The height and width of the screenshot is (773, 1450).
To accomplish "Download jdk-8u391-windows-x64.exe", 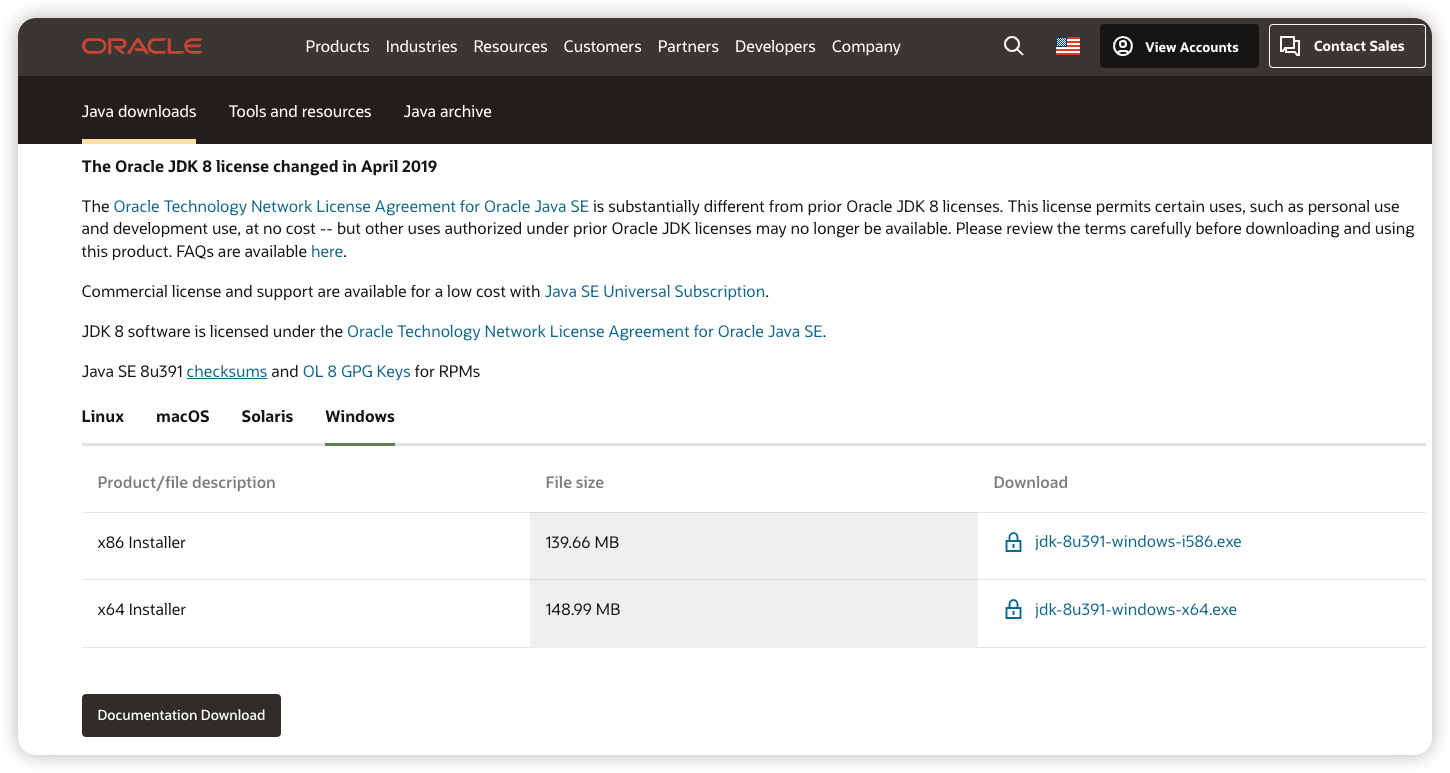I will (1135, 609).
